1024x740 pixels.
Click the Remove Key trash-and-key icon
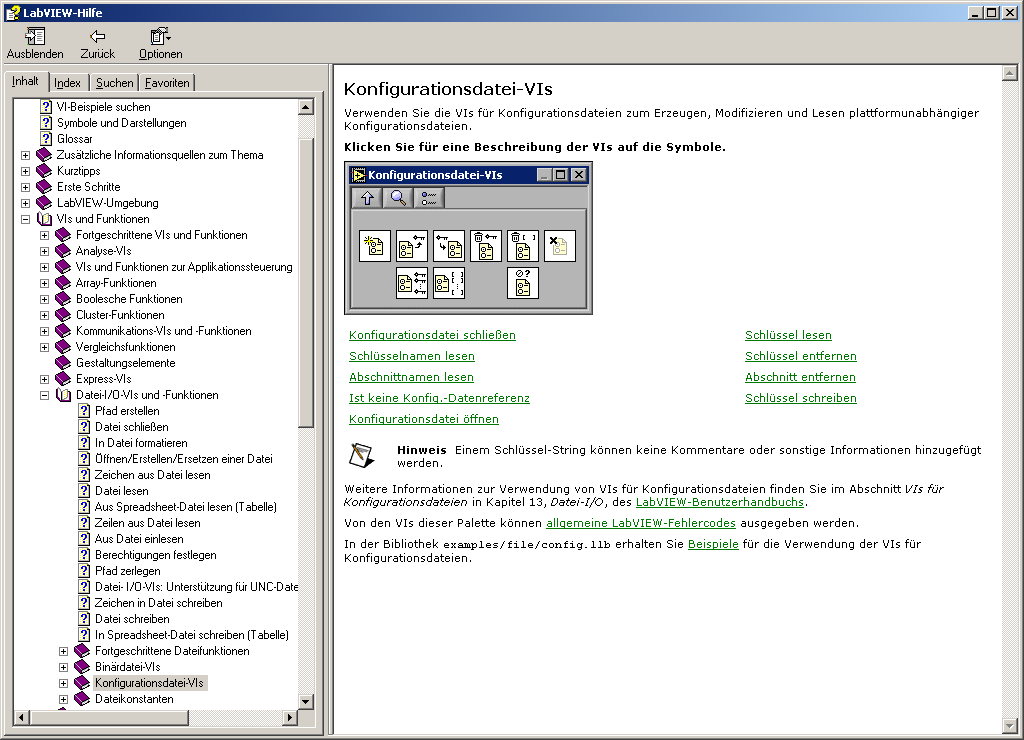pos(486,246)
